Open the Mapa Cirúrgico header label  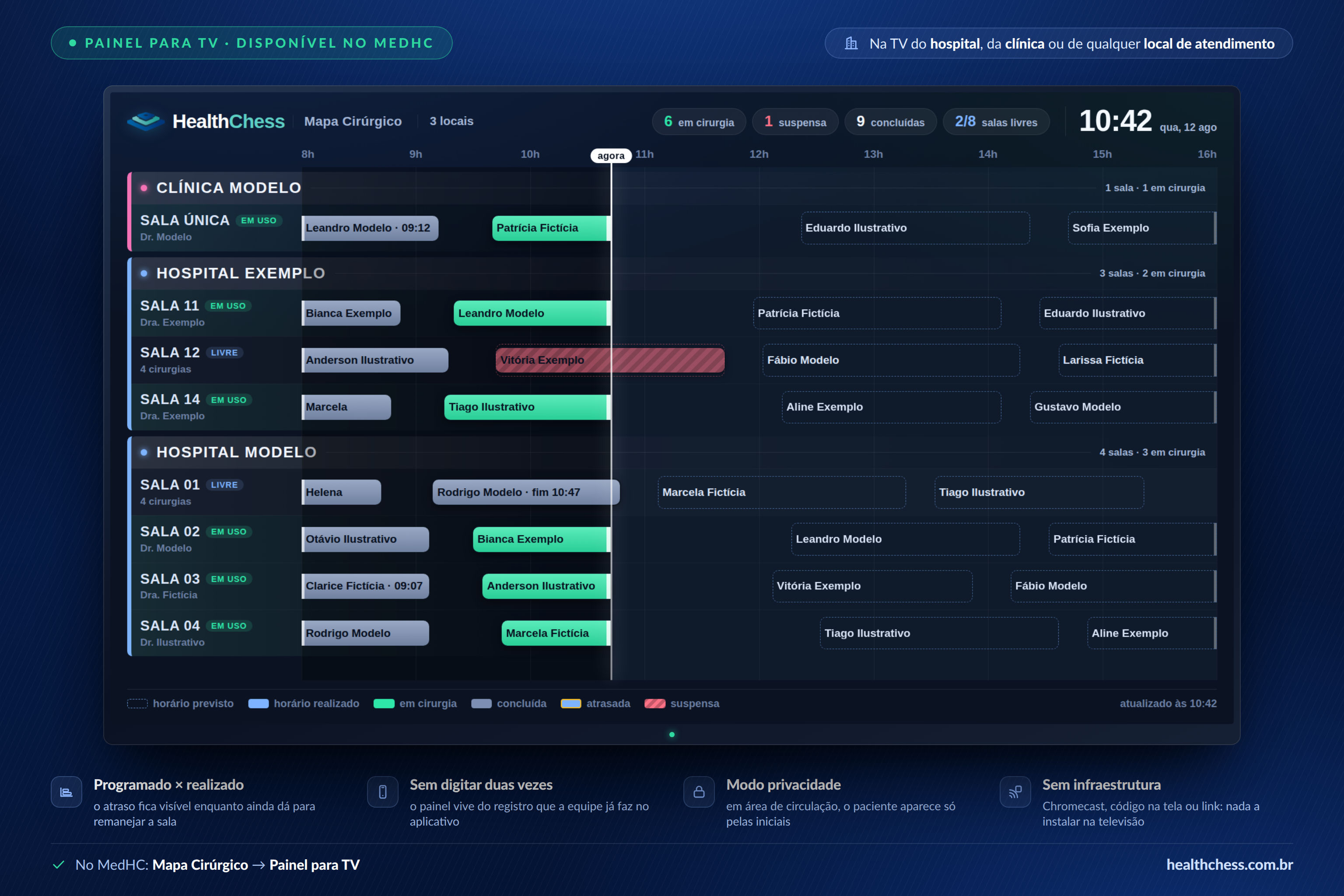(x=353, y=121)
